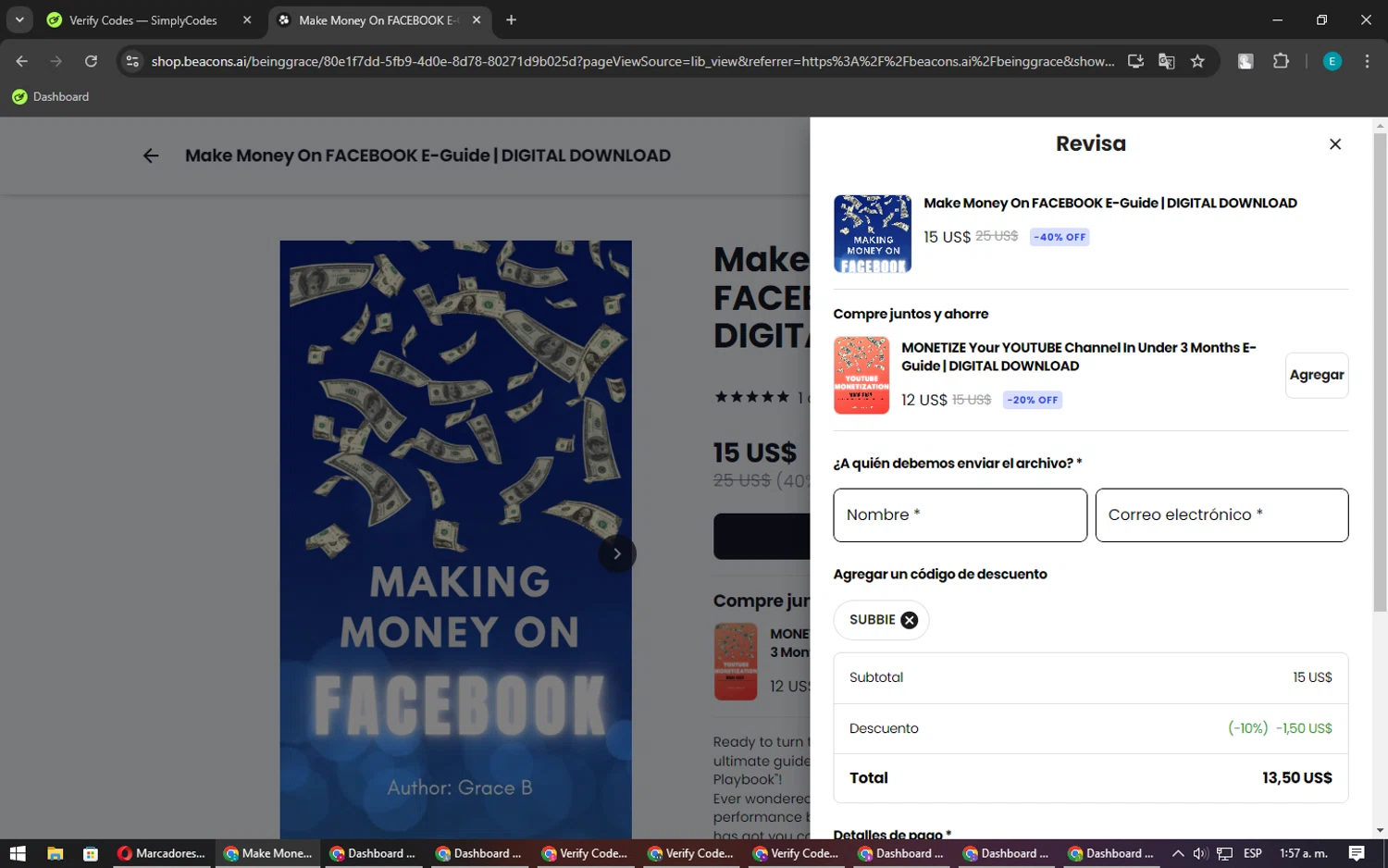Viewport: 1388px width, 868px height.
Task: Open a new browser tab
Action: point(511,20)
